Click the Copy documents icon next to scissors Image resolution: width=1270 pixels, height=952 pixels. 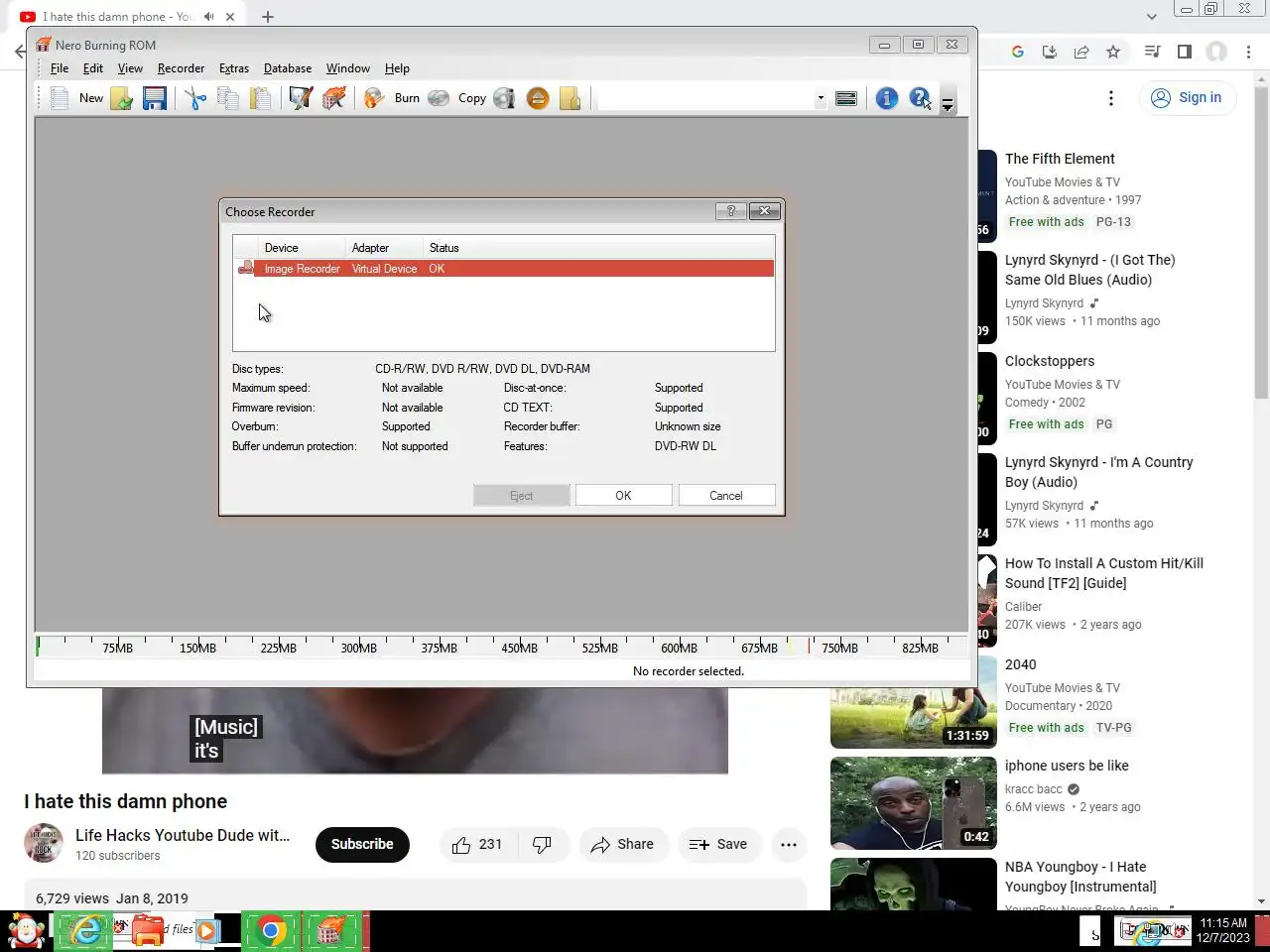click(x=228, y=98)
